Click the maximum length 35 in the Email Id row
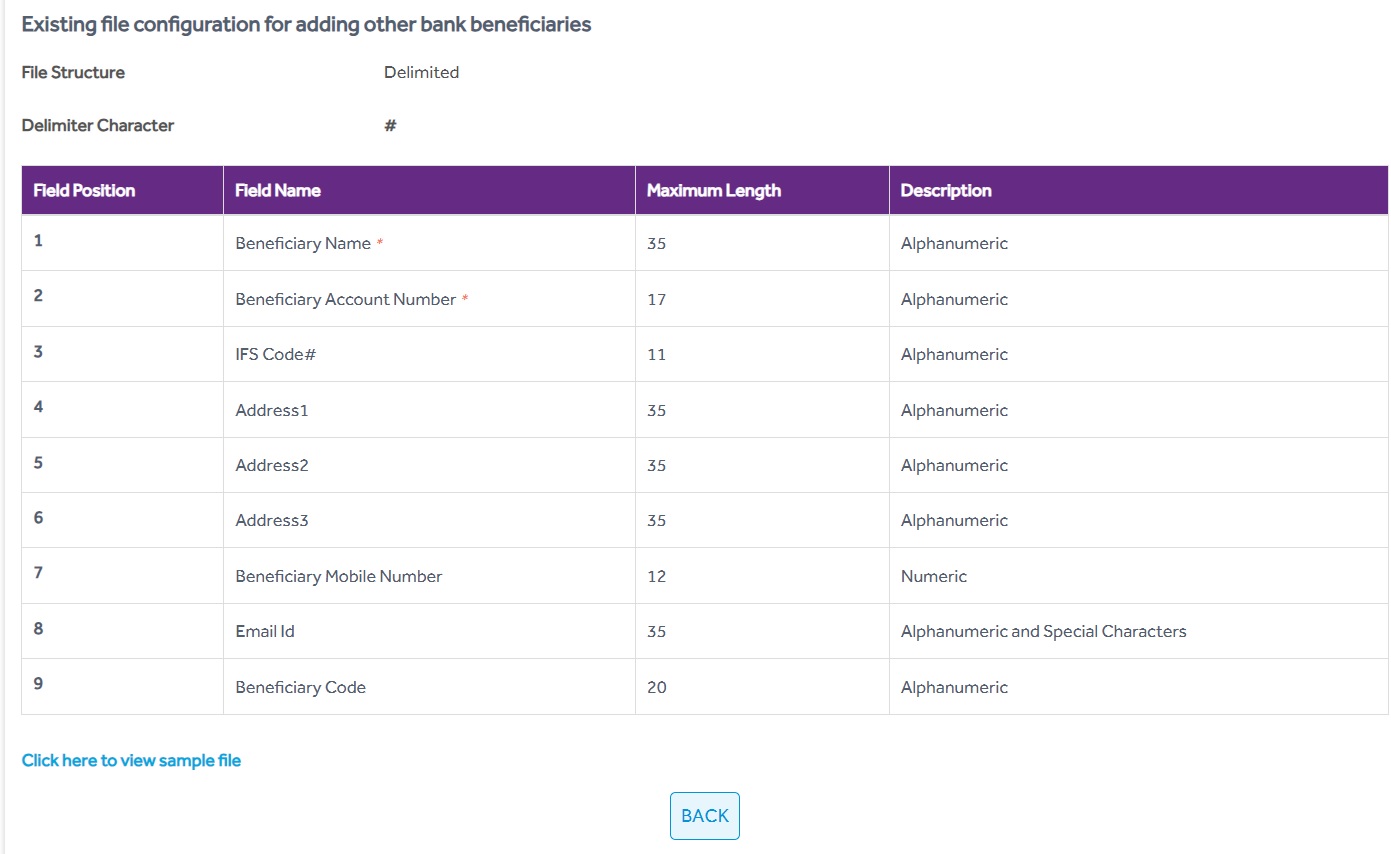Screen dimensions: 1391x854 657,631
